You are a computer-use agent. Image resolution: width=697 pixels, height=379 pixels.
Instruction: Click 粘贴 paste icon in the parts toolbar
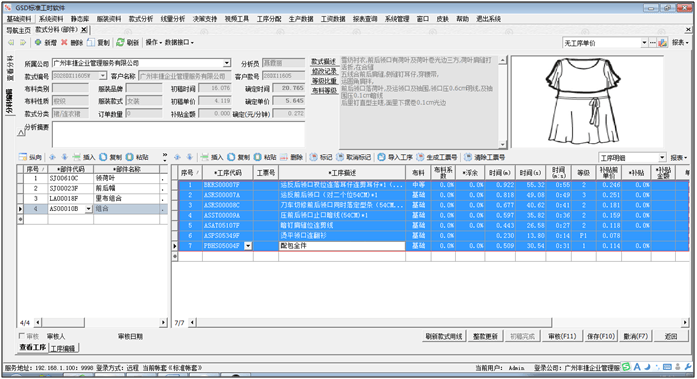(x=130, y=157)
